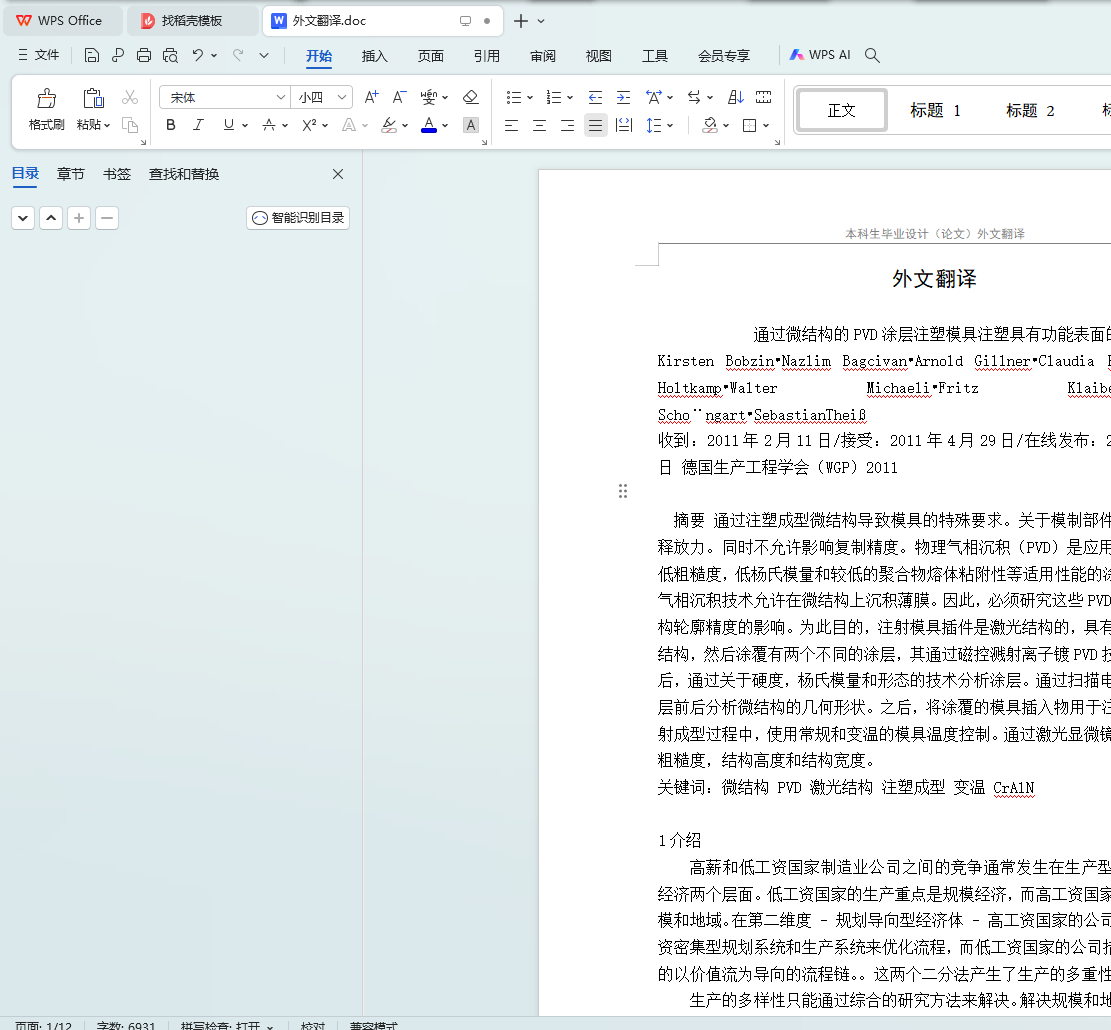This screenshot has width=1111, height=1030.
Task: Click the text highlight color pen
Action: [389, 125]
